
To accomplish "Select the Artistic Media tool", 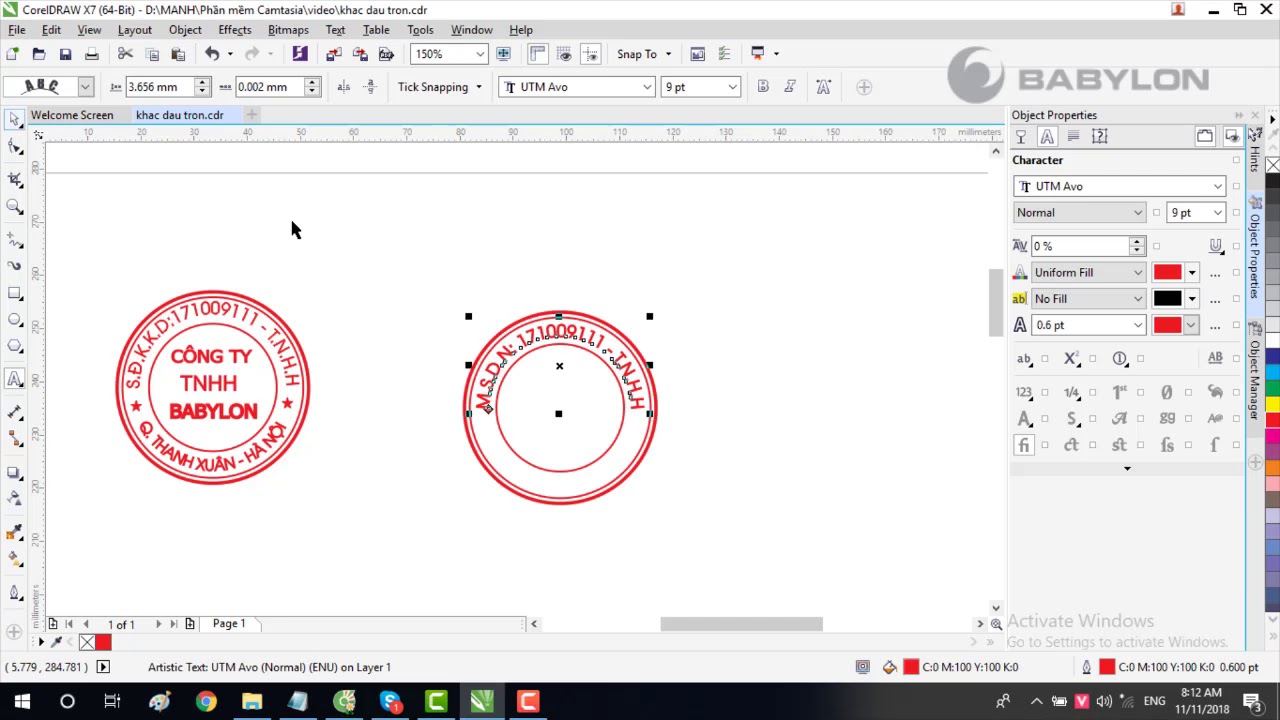I will tap(14, 266).
